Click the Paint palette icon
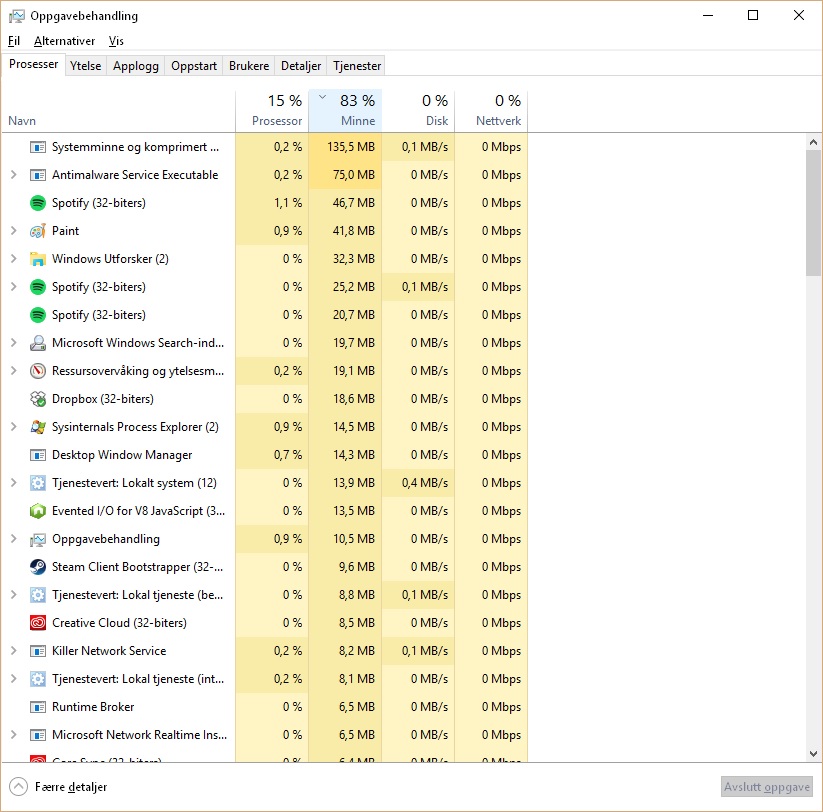The height and width of the screenshot is (812, 823). [38, 231]
